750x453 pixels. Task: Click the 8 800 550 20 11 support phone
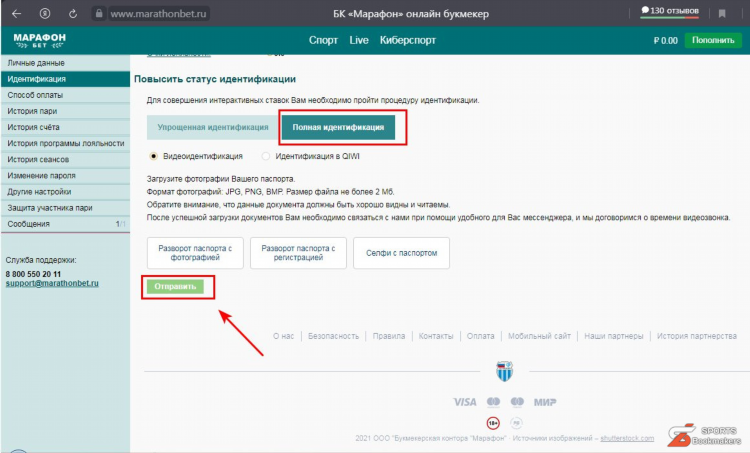(x=33, y=274)
